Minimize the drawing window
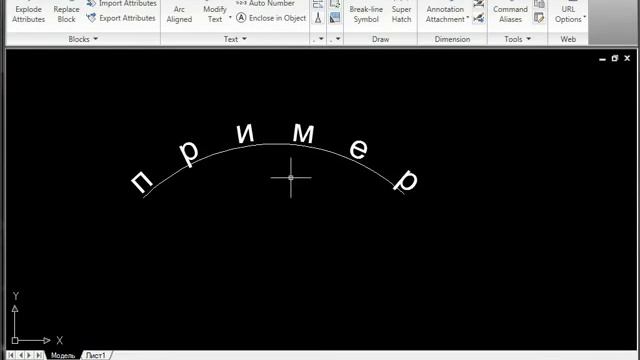640x360 pixels. tap(602, 59)
